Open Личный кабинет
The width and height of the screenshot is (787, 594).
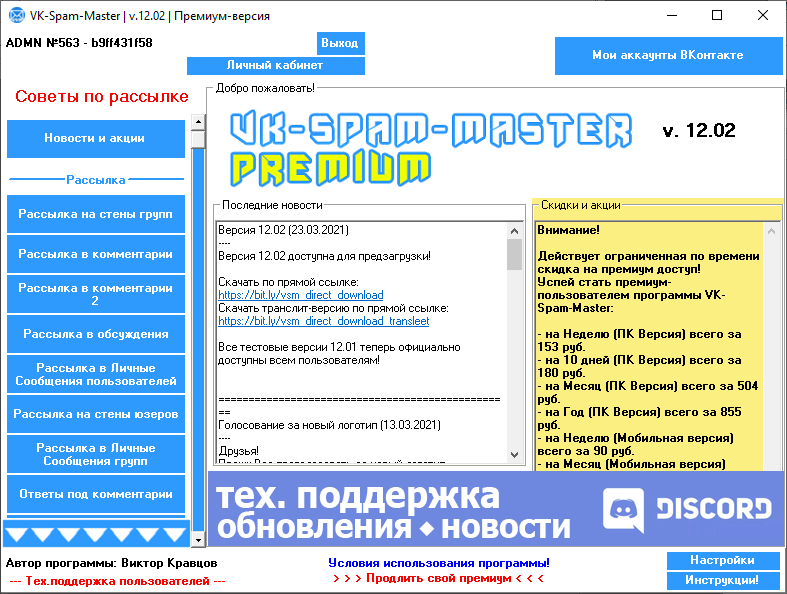(275, 66)
